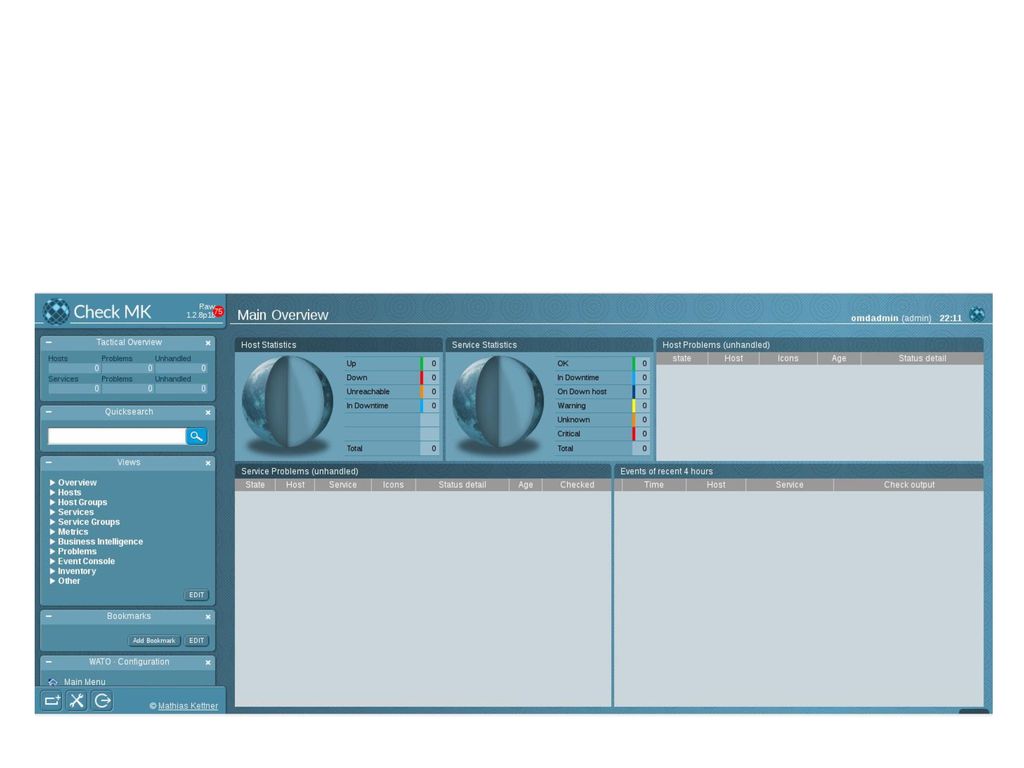Click the WATO Main Menu home icon
The width and height of the screenshot is (1024, 768).
coord(53,682)
